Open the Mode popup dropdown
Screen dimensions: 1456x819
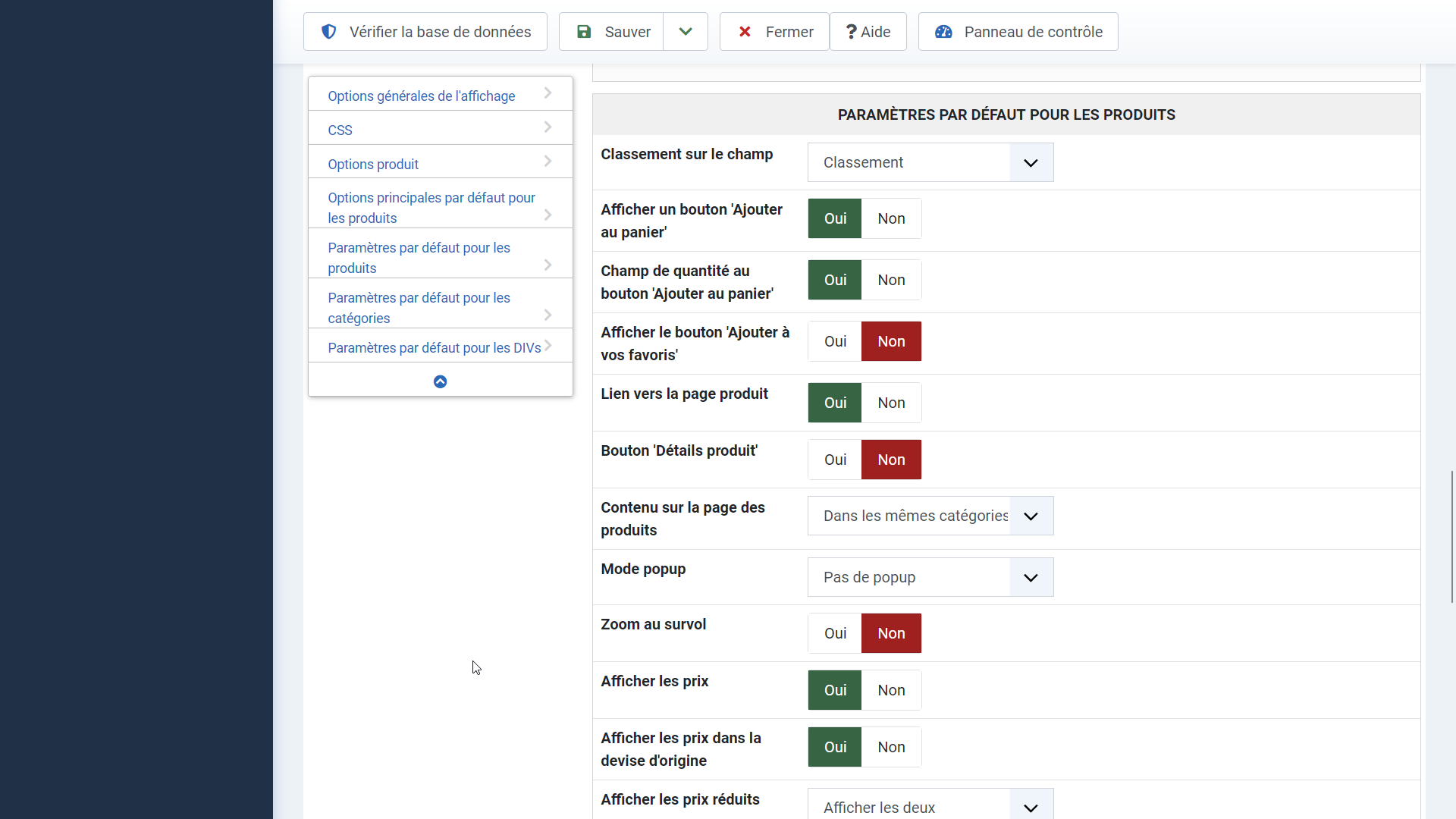pos(930,577)
